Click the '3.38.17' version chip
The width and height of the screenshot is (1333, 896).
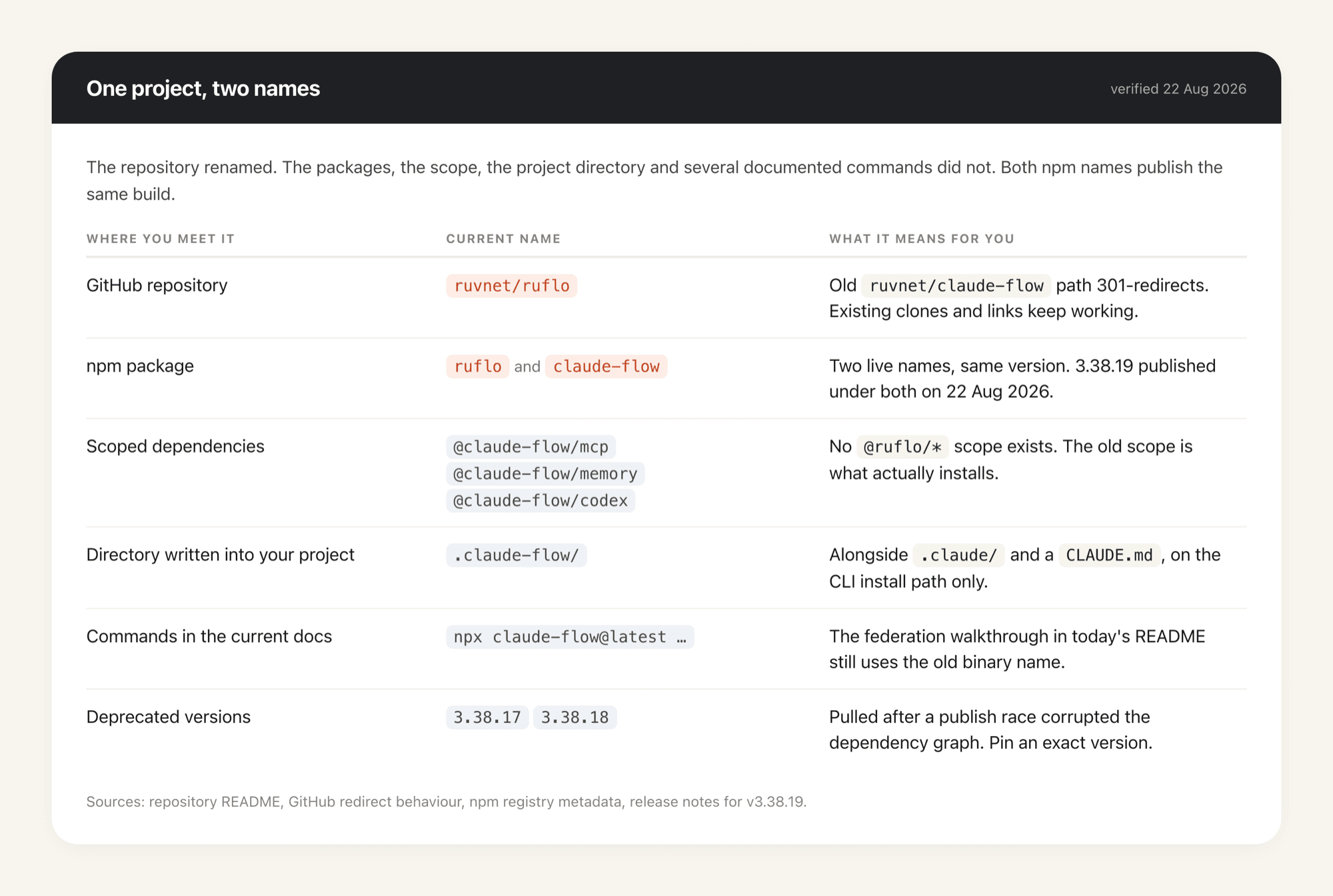(487, 717)
